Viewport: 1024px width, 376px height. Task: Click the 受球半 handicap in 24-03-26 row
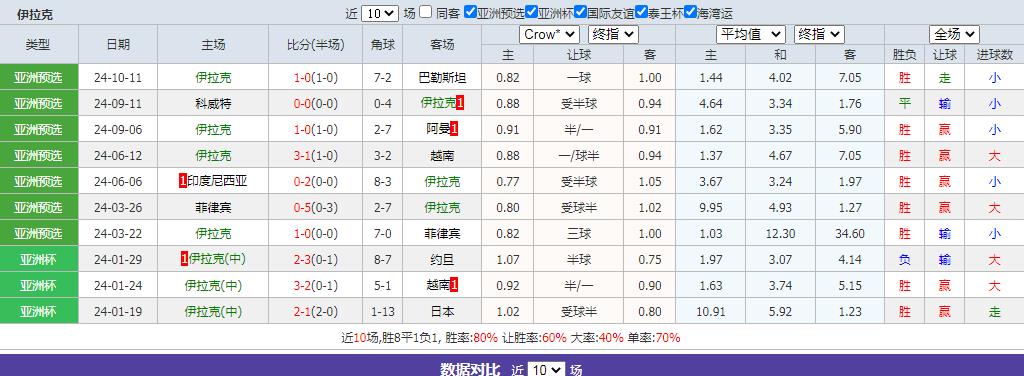[579, 208]
